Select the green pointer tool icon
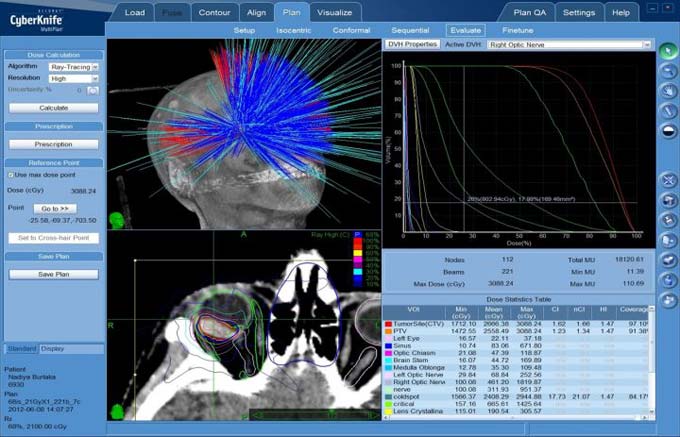680x437 pixels. coord(668,50)
